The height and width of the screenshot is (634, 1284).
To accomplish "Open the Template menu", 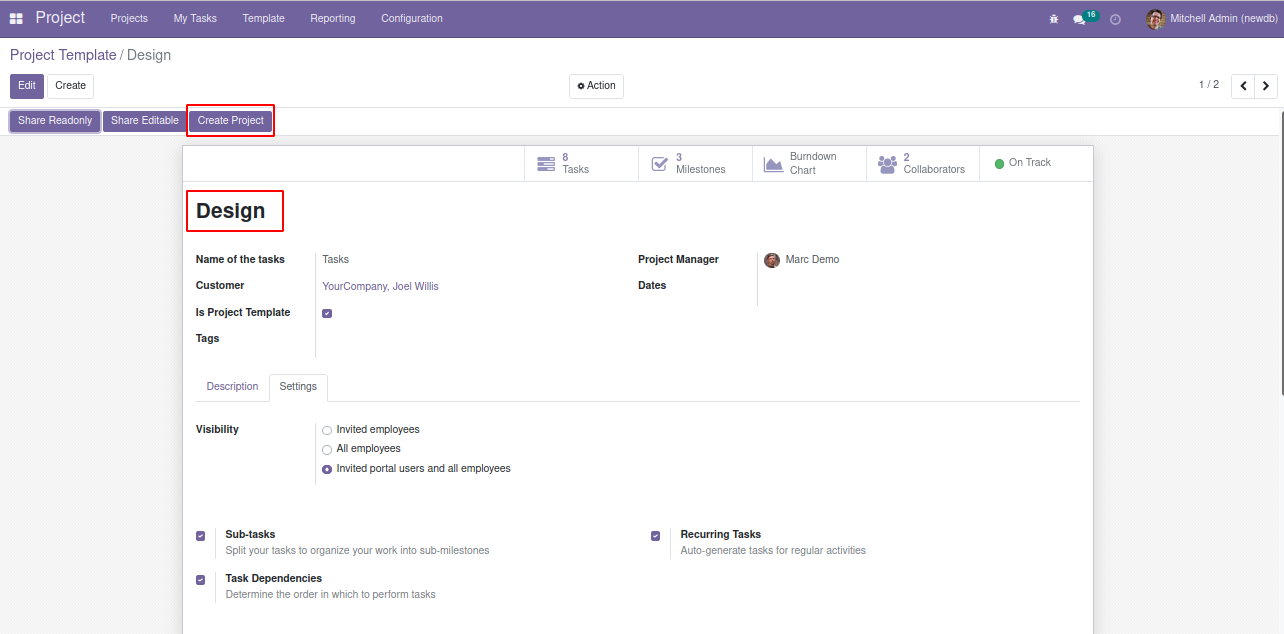I will [263, 19].
